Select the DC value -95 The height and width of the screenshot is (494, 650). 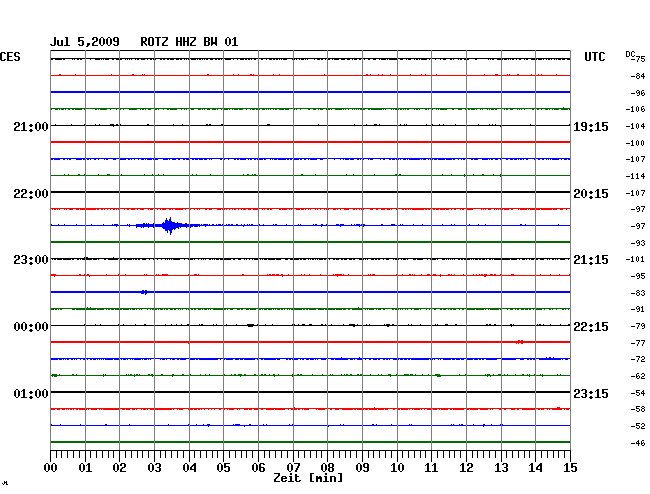pos(638,276)
